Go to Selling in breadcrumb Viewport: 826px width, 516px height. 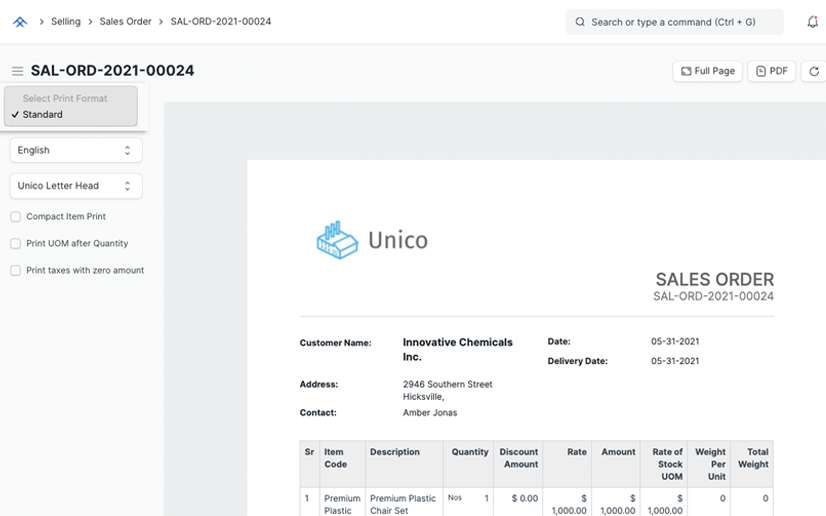click(x=66, y=21)
